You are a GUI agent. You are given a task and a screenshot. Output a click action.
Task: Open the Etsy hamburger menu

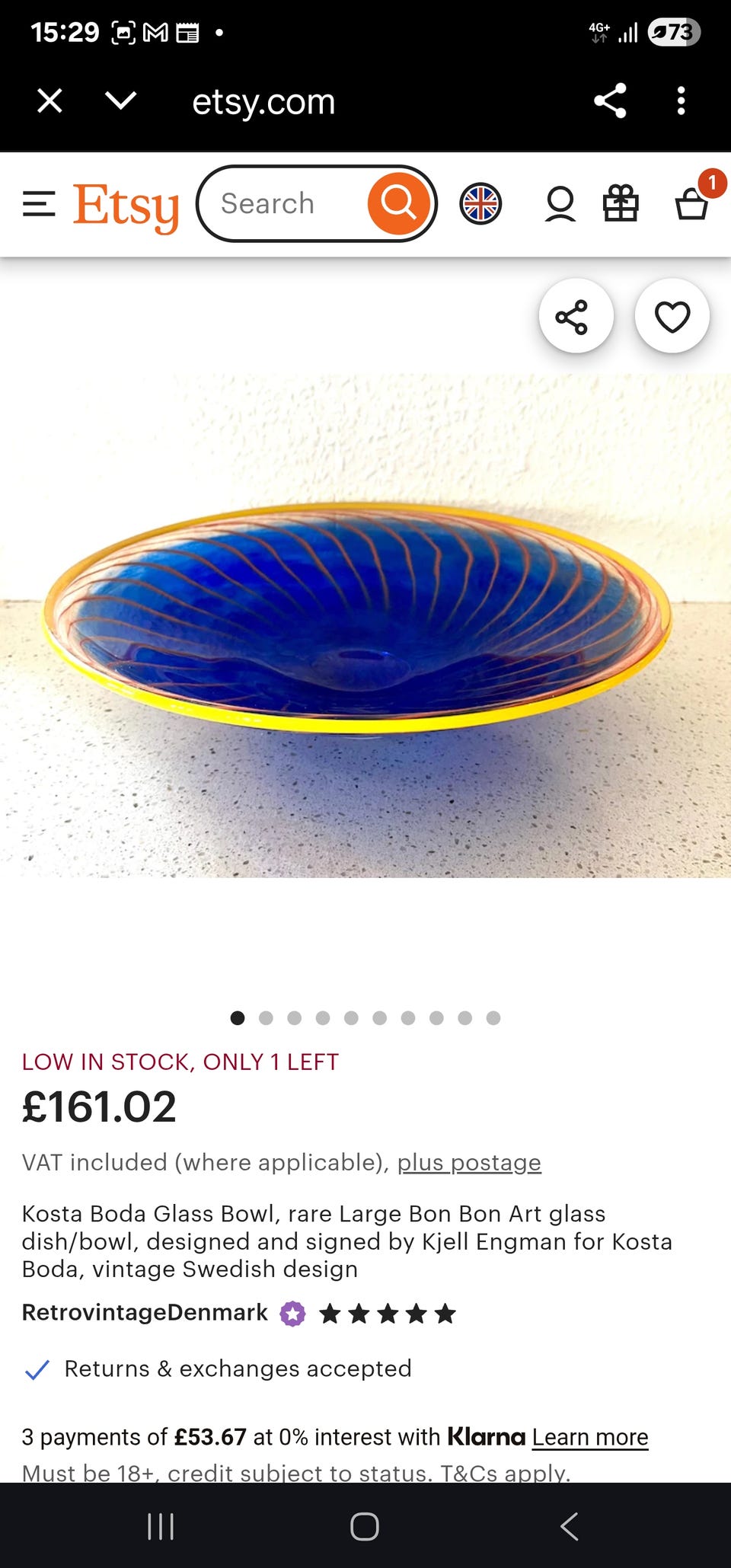(x=39, y=204)
